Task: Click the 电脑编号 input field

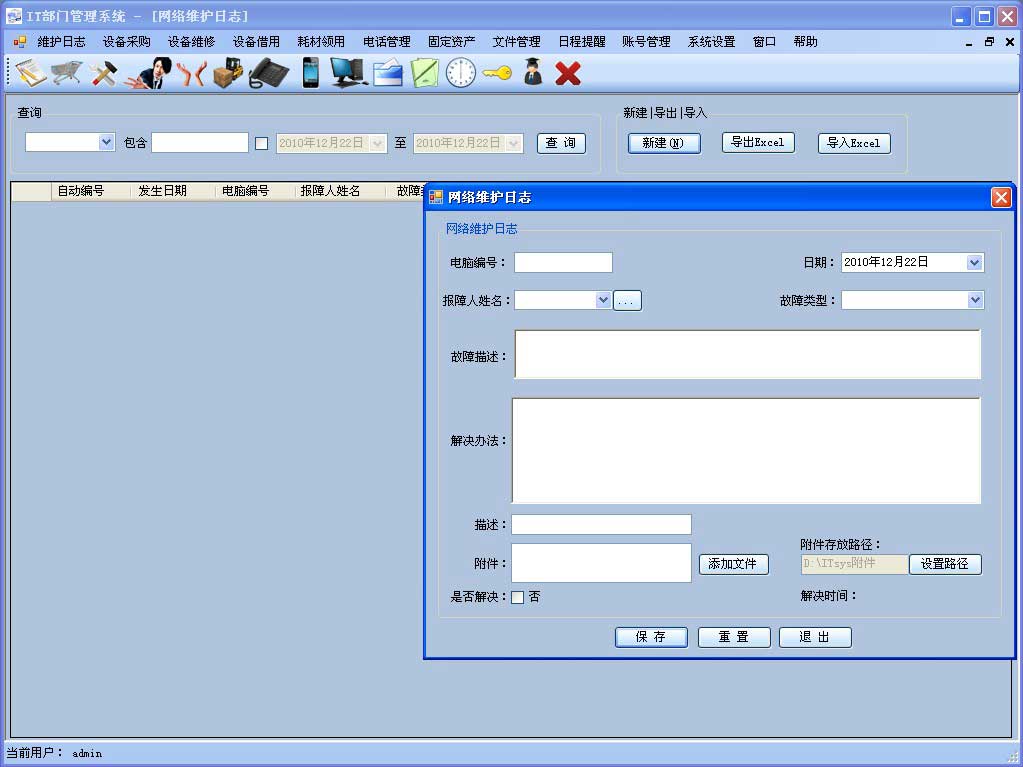Action: coord(563,263)
